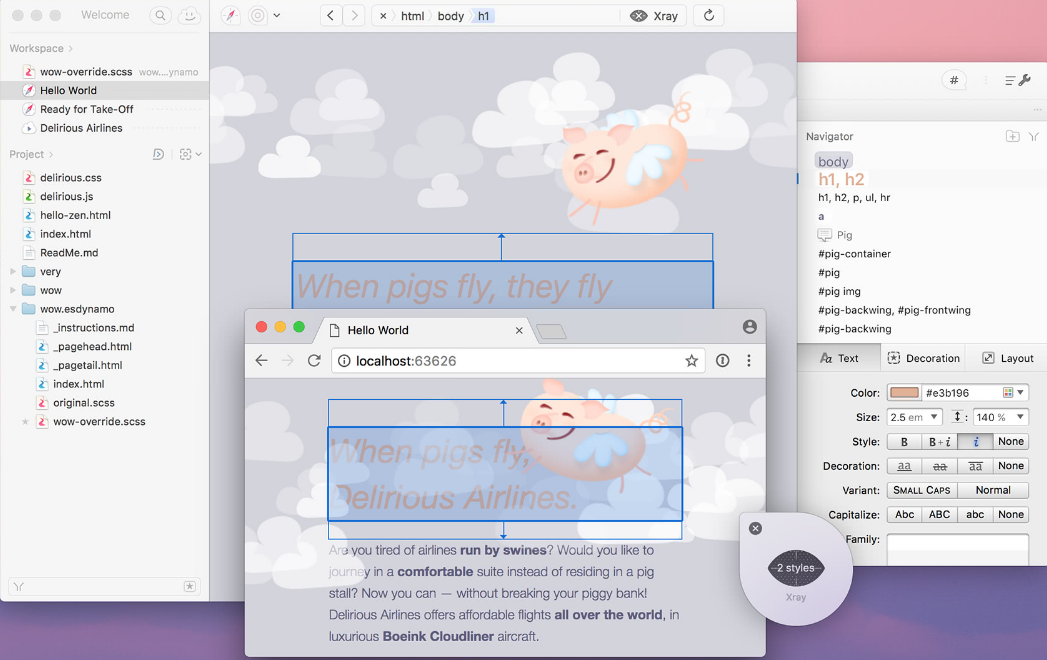The width and height of the screenshot is (1047, 660).
Task: Expand the wow folder
Action: (13, 290)
